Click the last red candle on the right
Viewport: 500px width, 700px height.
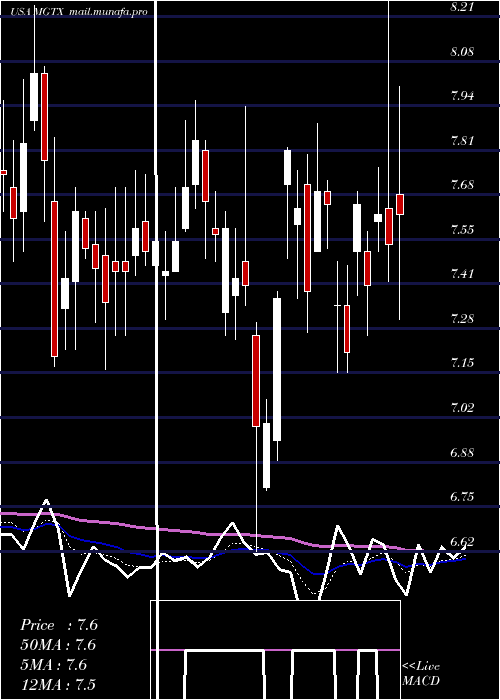tap(400, 204)
